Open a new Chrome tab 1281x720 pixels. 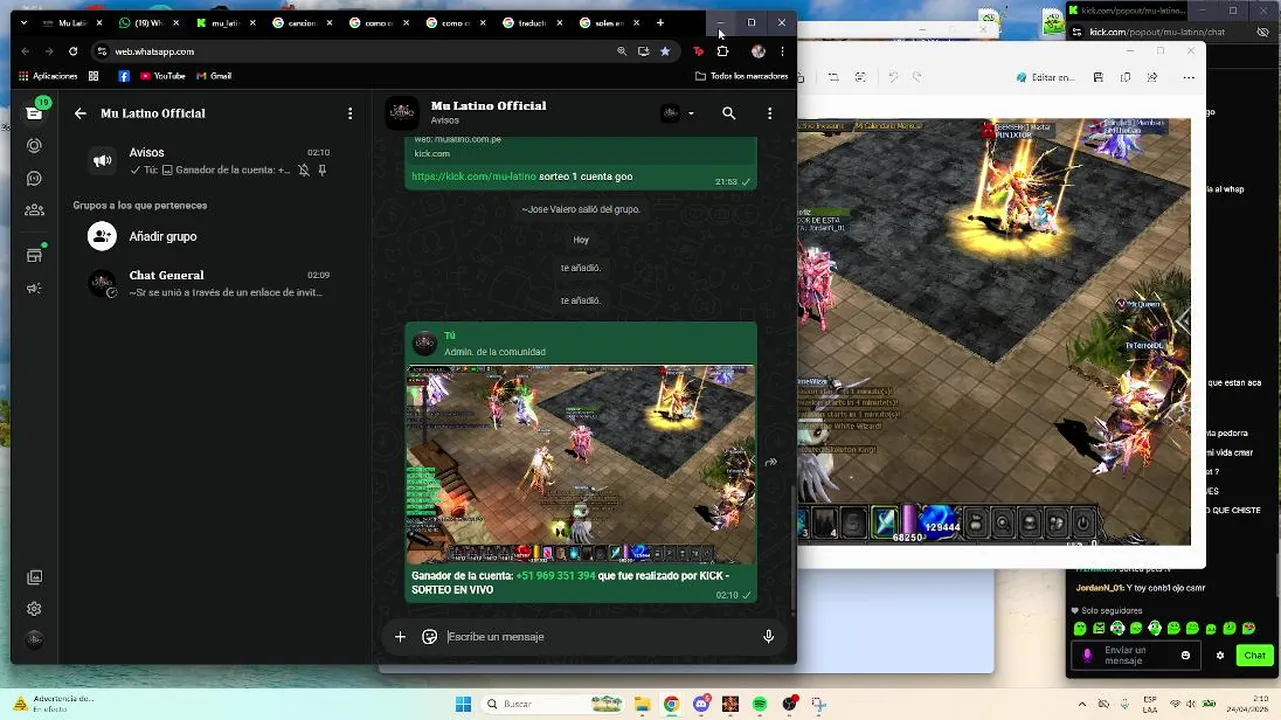660,23
